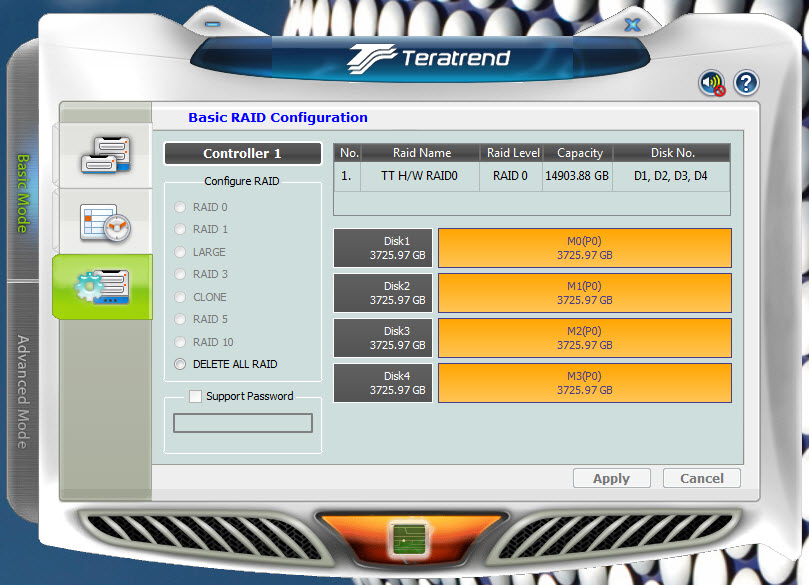Switch to the Advanced Mode tab
Viewport: 809px width, 585px height.
(x=23, y=392)
